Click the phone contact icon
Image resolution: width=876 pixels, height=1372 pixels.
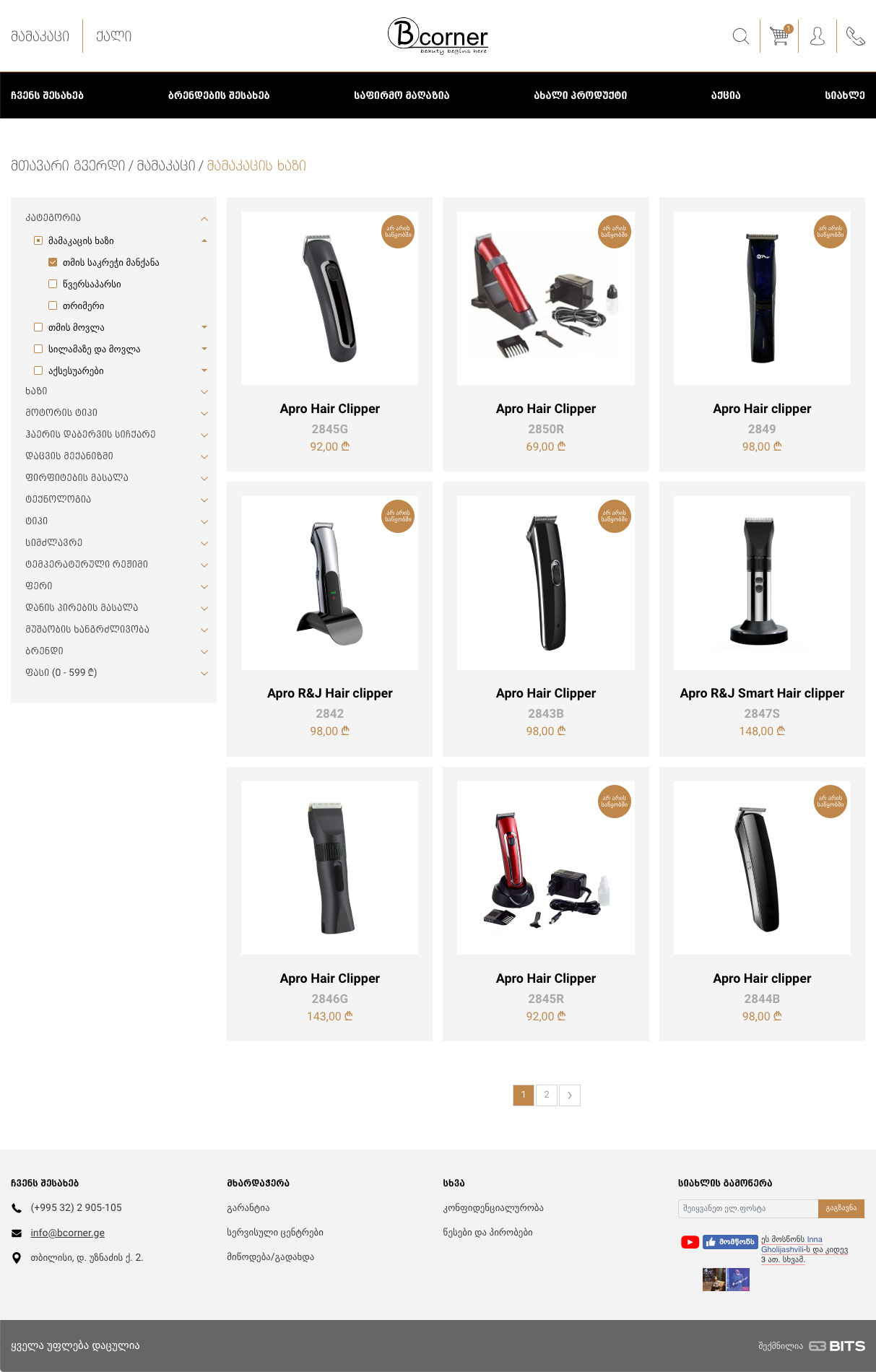[856, 36]
